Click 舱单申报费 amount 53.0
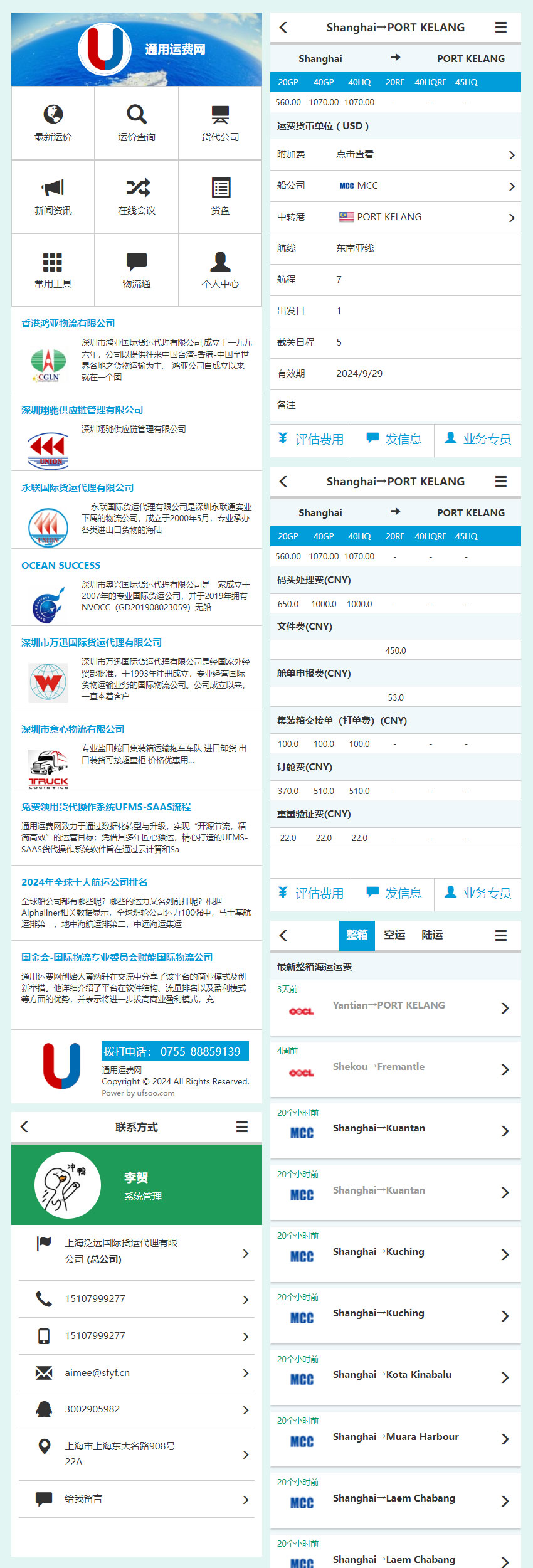 pos(396,697)
